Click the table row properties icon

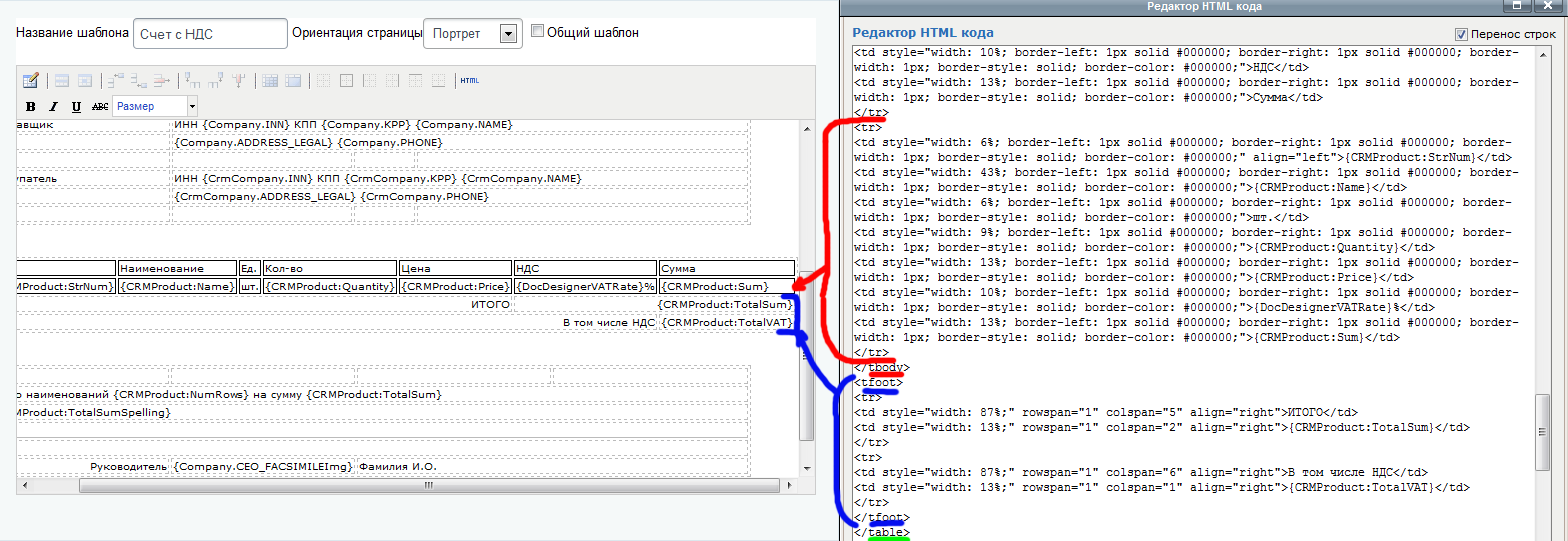(x=61, y=80)
